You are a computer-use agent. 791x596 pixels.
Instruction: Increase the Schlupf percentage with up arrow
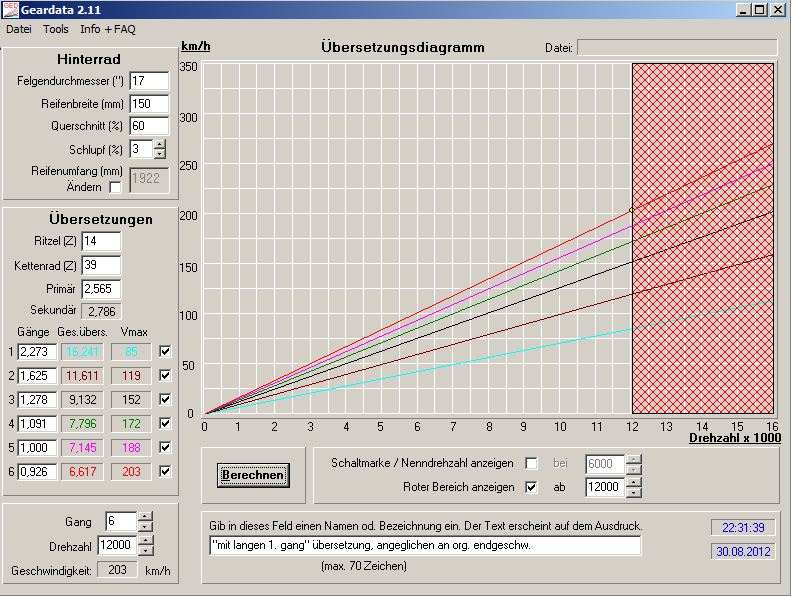click(160, 144)
